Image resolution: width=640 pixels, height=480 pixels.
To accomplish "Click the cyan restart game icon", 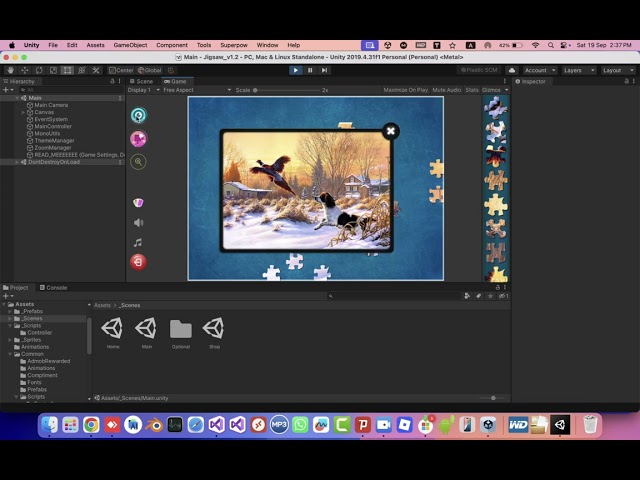I will point(139,116).
